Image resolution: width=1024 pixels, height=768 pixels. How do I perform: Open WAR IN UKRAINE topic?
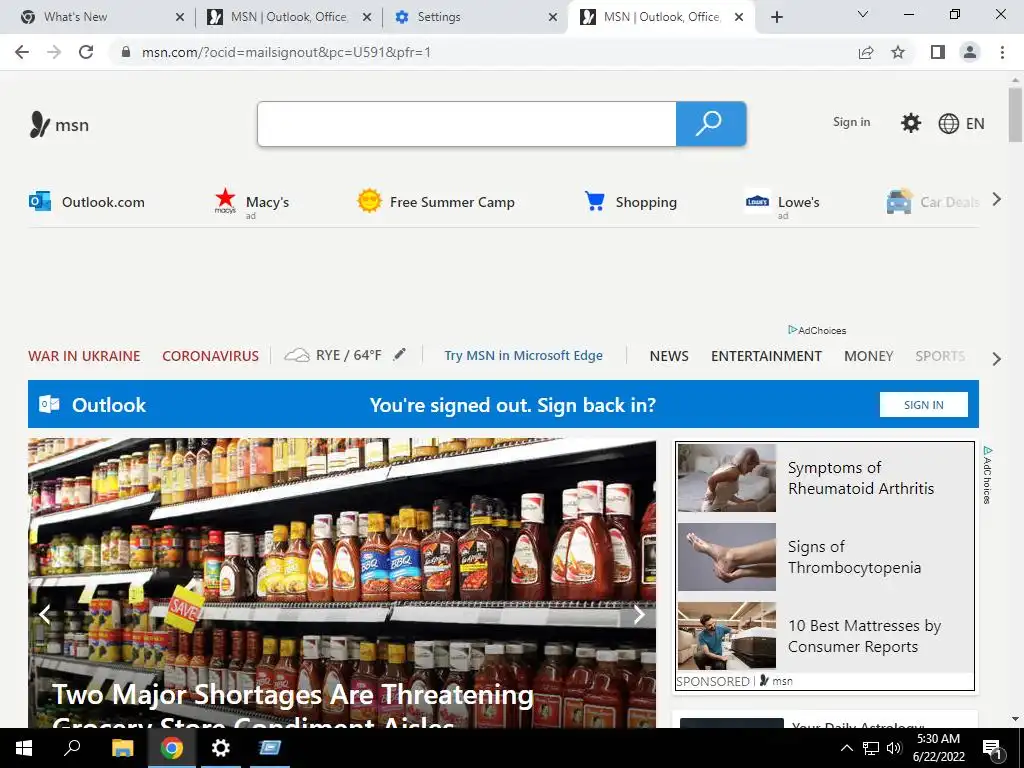(x=84, y=356)
